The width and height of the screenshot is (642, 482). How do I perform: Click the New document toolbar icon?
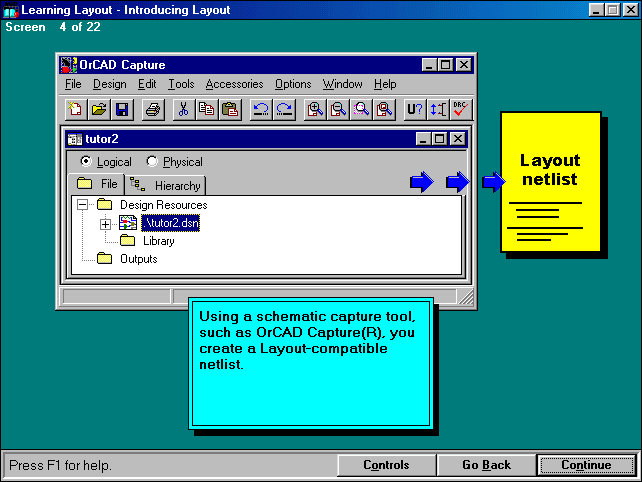point(76,110)
